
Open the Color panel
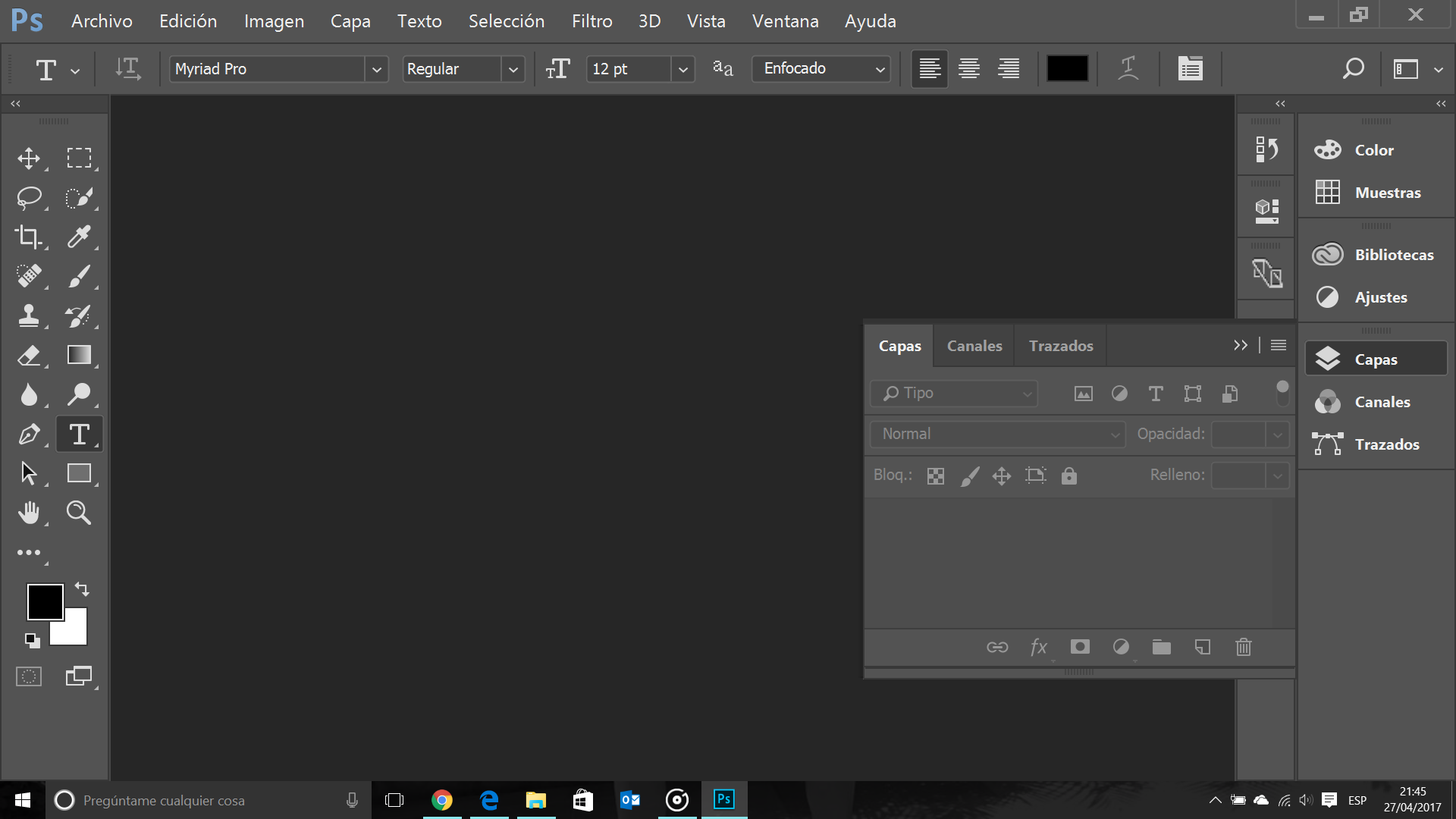pos(1376,150)
